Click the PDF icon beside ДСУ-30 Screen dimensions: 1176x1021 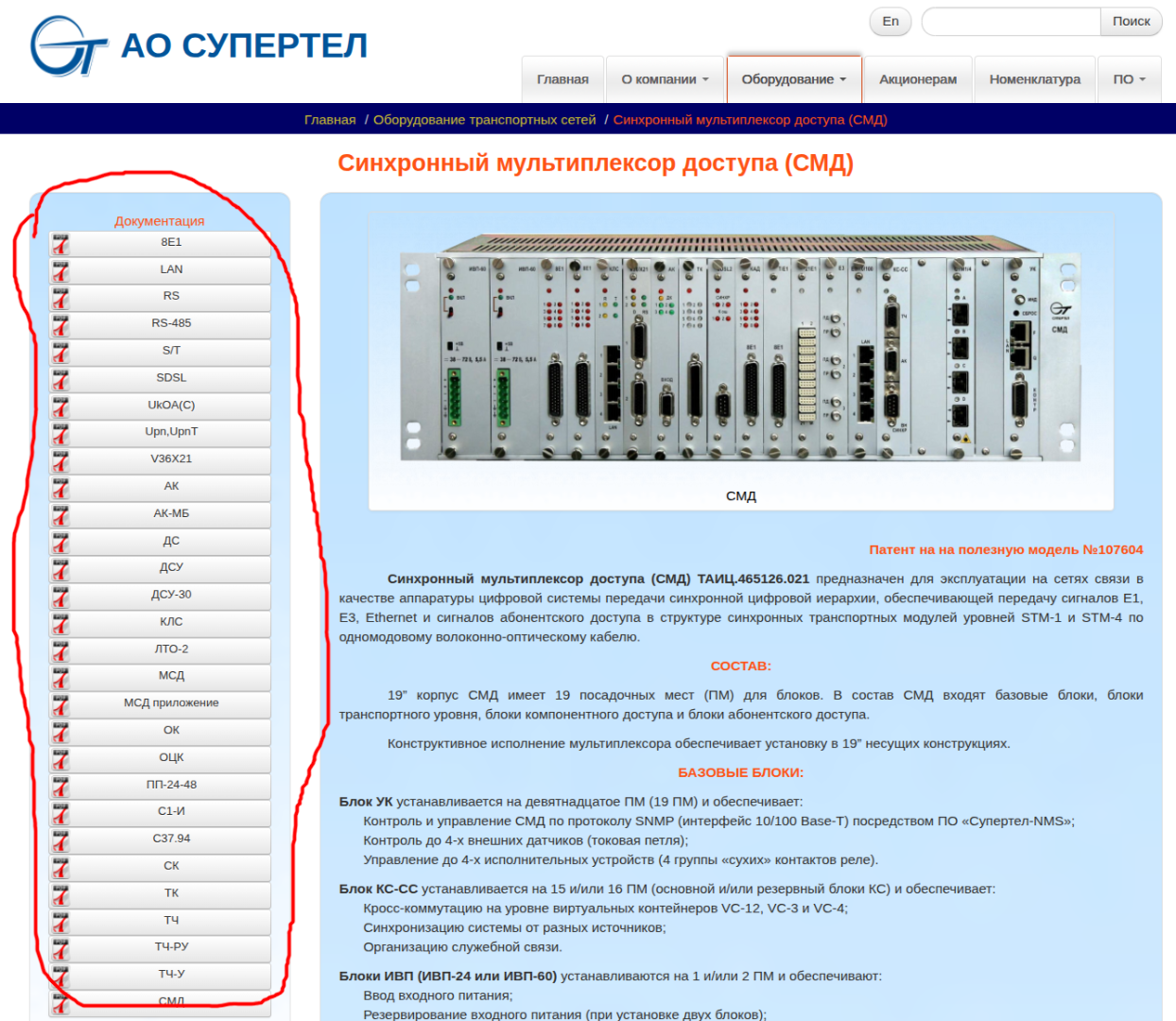coord(61,597)
